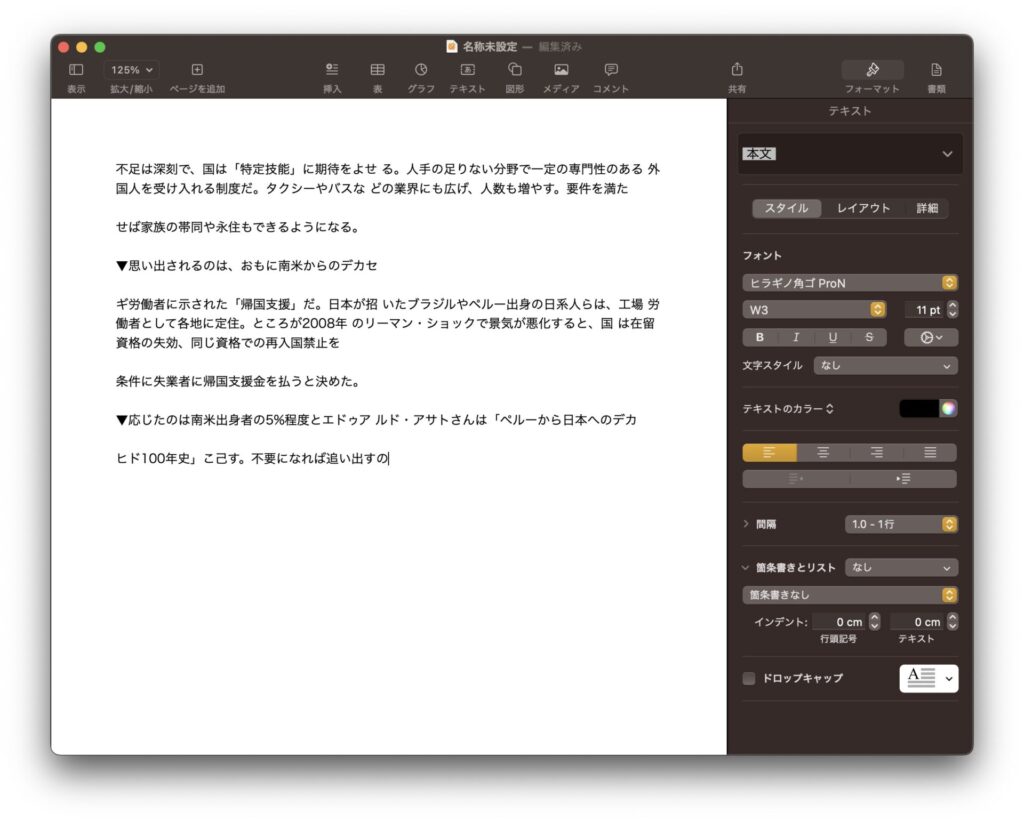
Task: Insert a table with 表 icon
Action: pyautogui.click(x=377, y=70)
